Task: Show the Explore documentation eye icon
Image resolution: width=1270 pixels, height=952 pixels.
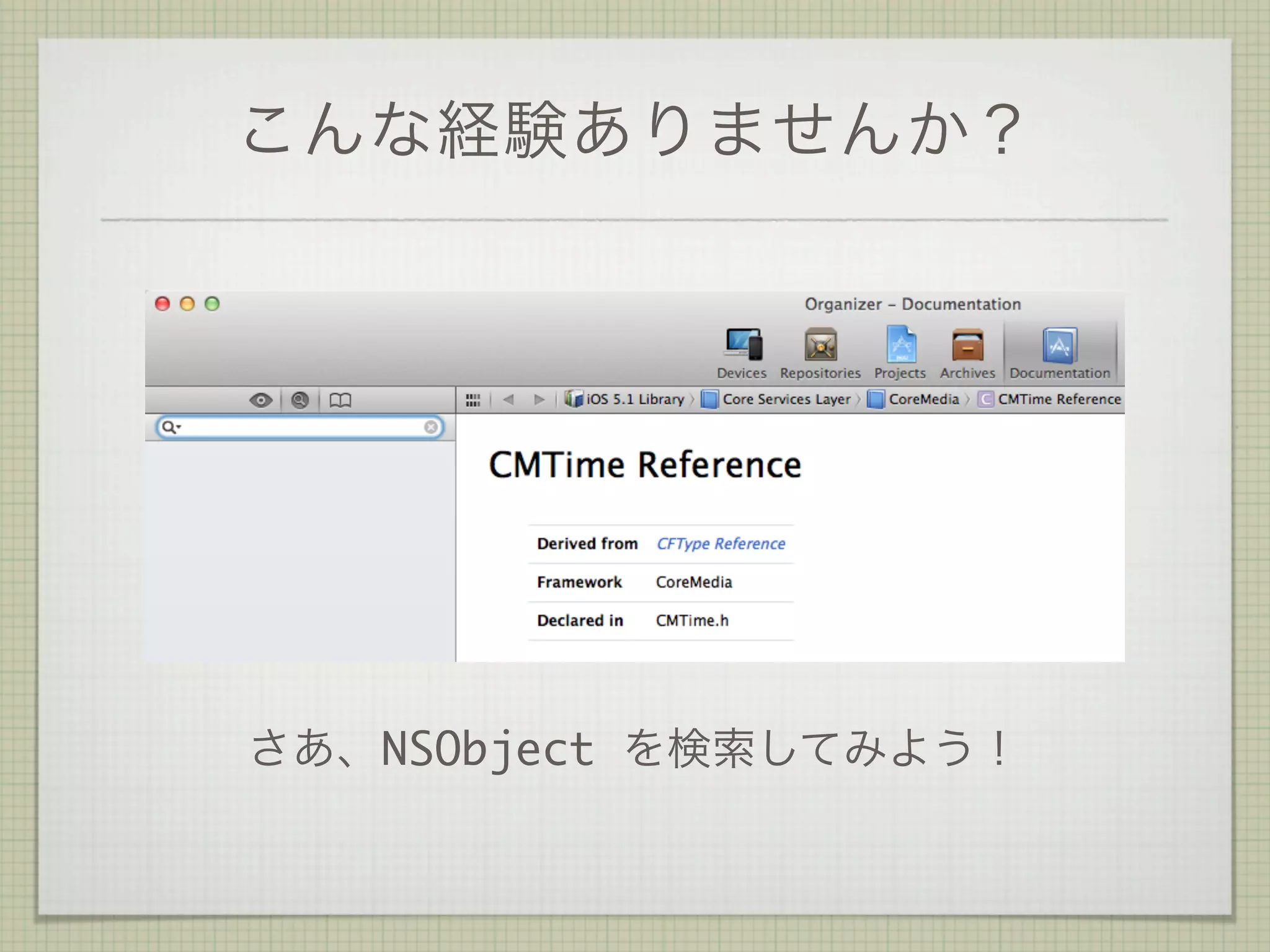Action: point(260,400)
